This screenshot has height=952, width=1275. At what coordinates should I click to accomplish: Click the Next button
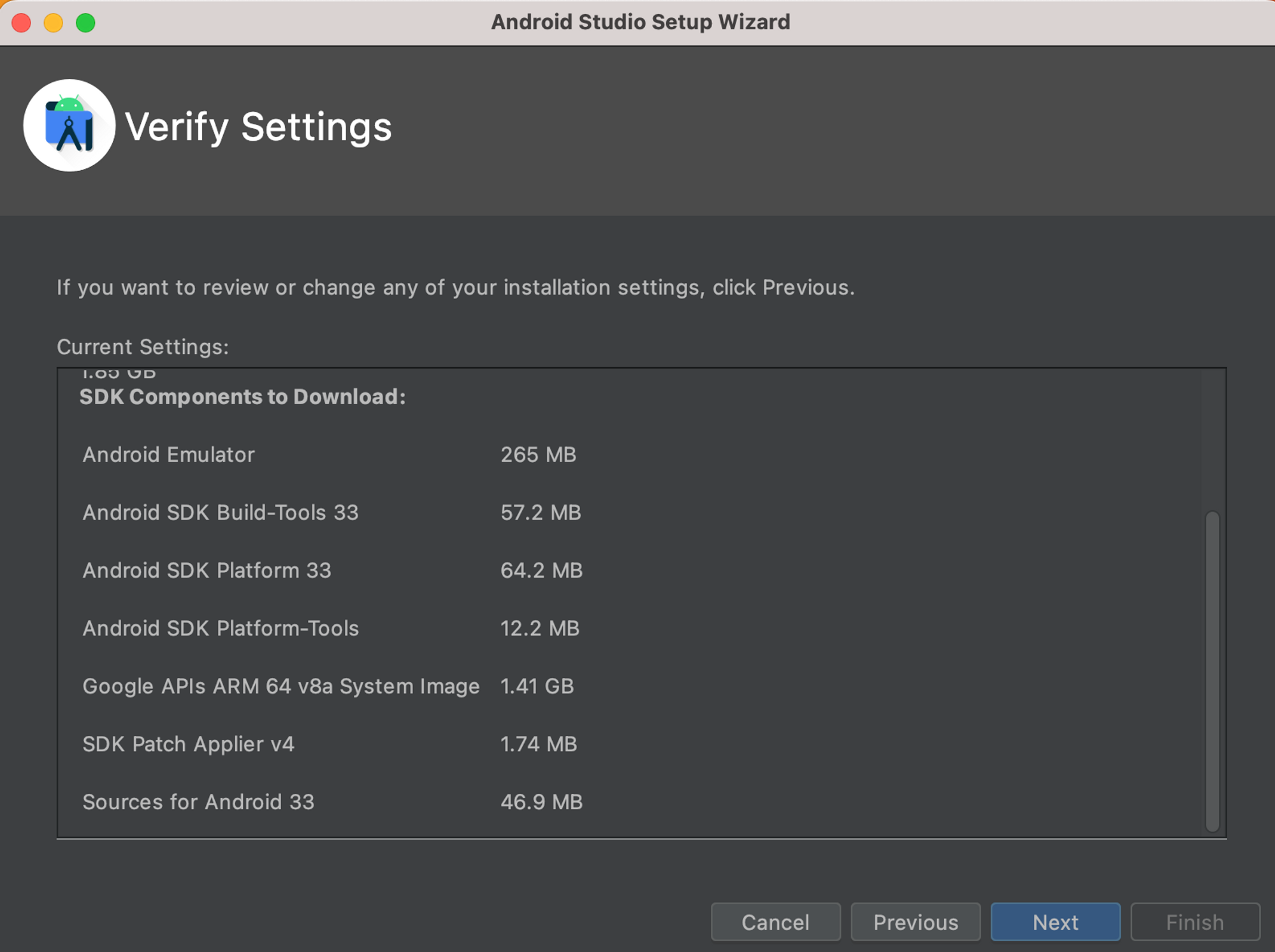(1055, 922)
